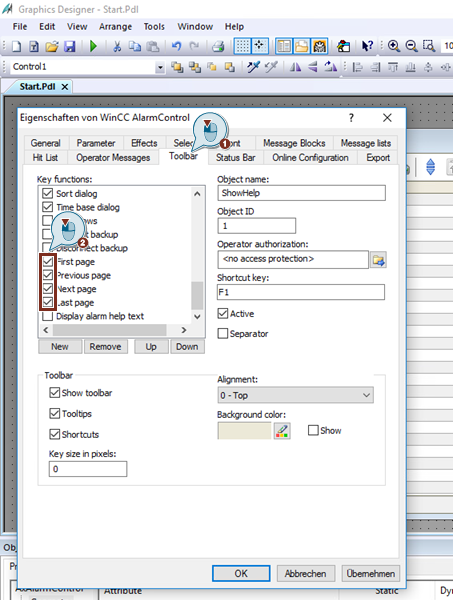
Task: Save the picture with floppy disk icon
Action: click(x=70, y=46)
